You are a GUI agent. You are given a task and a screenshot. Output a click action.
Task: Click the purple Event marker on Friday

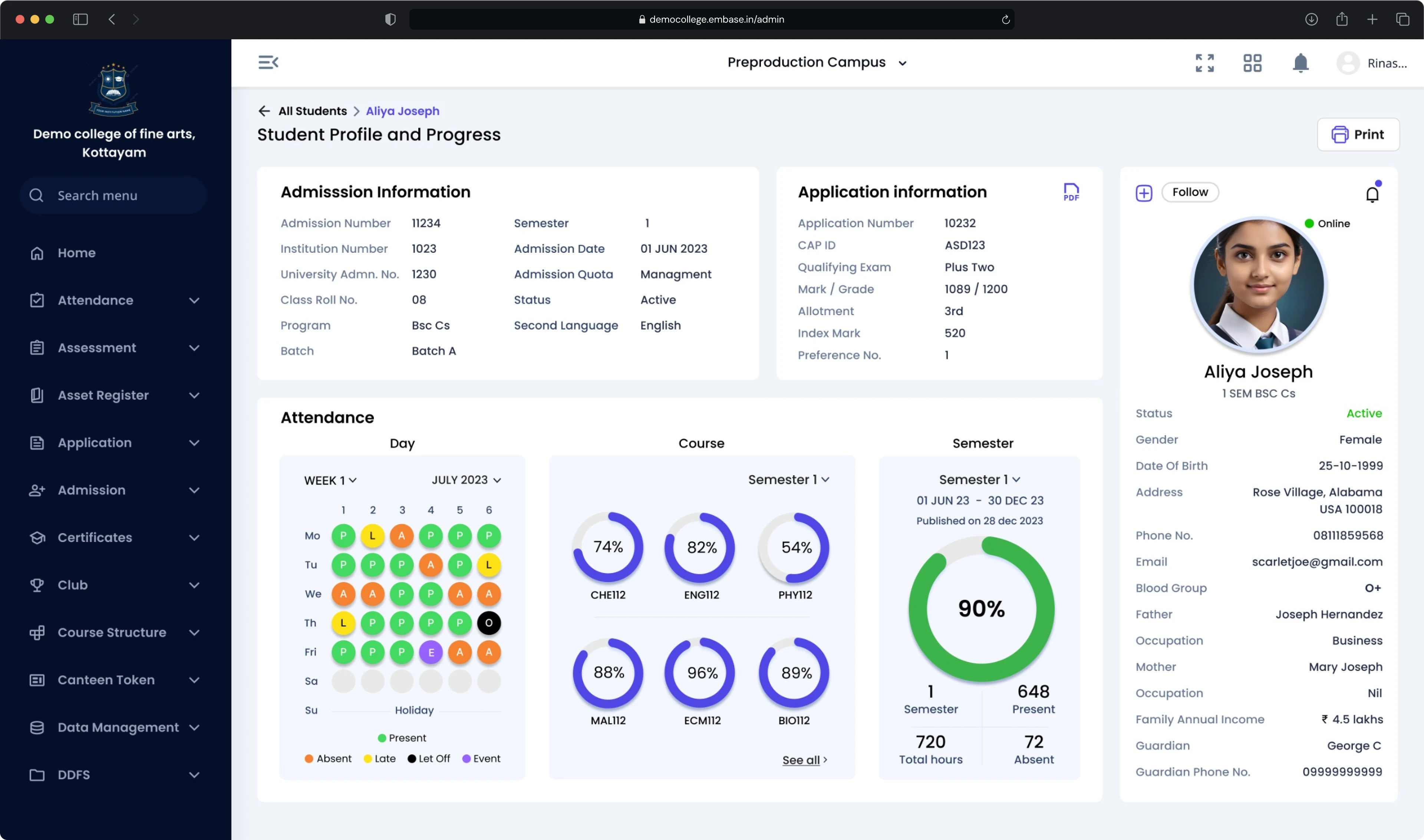(x=430, y=653)
